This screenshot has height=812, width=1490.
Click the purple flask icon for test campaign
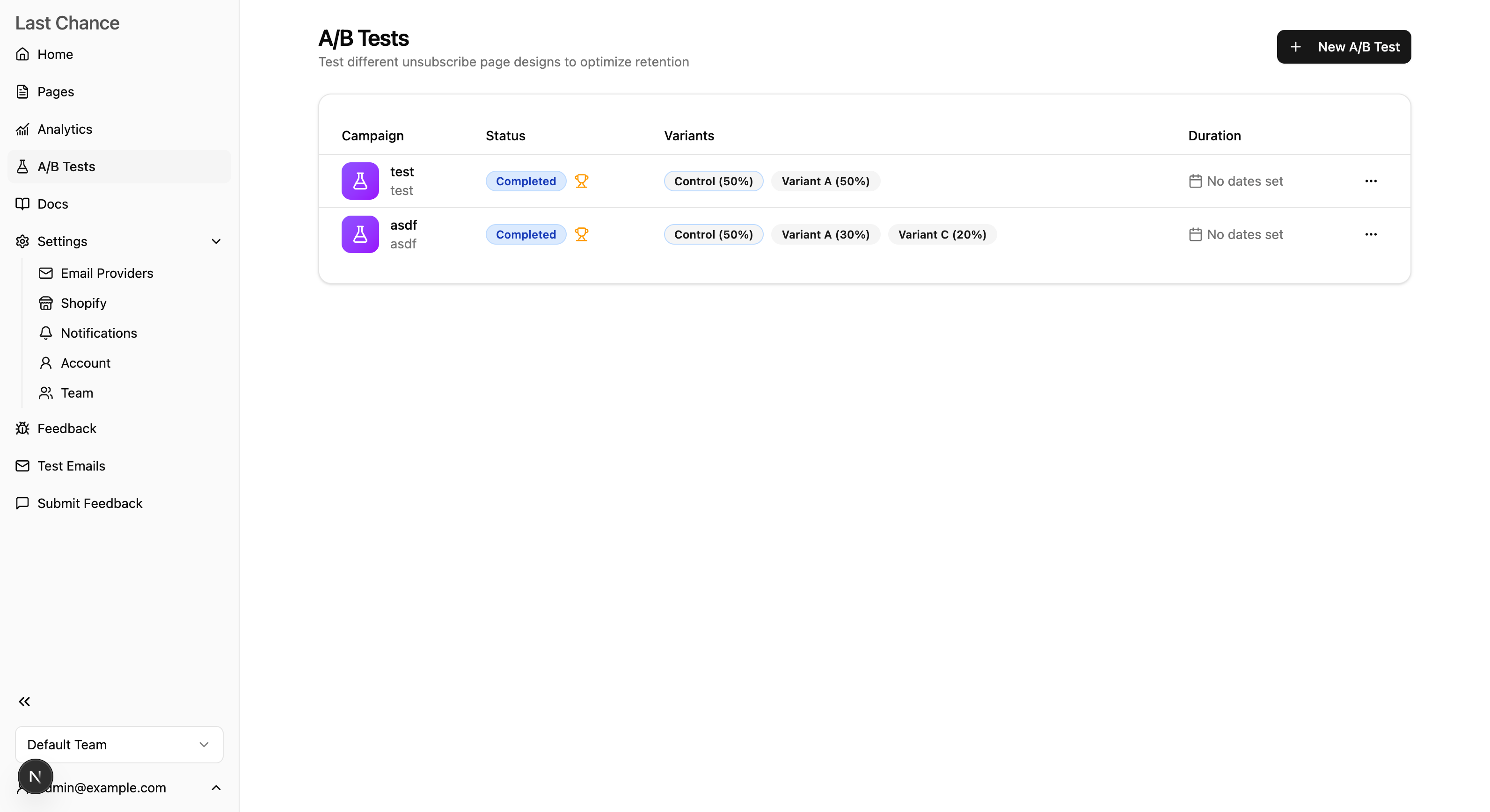pyautogui.click(x=360, y=181)
